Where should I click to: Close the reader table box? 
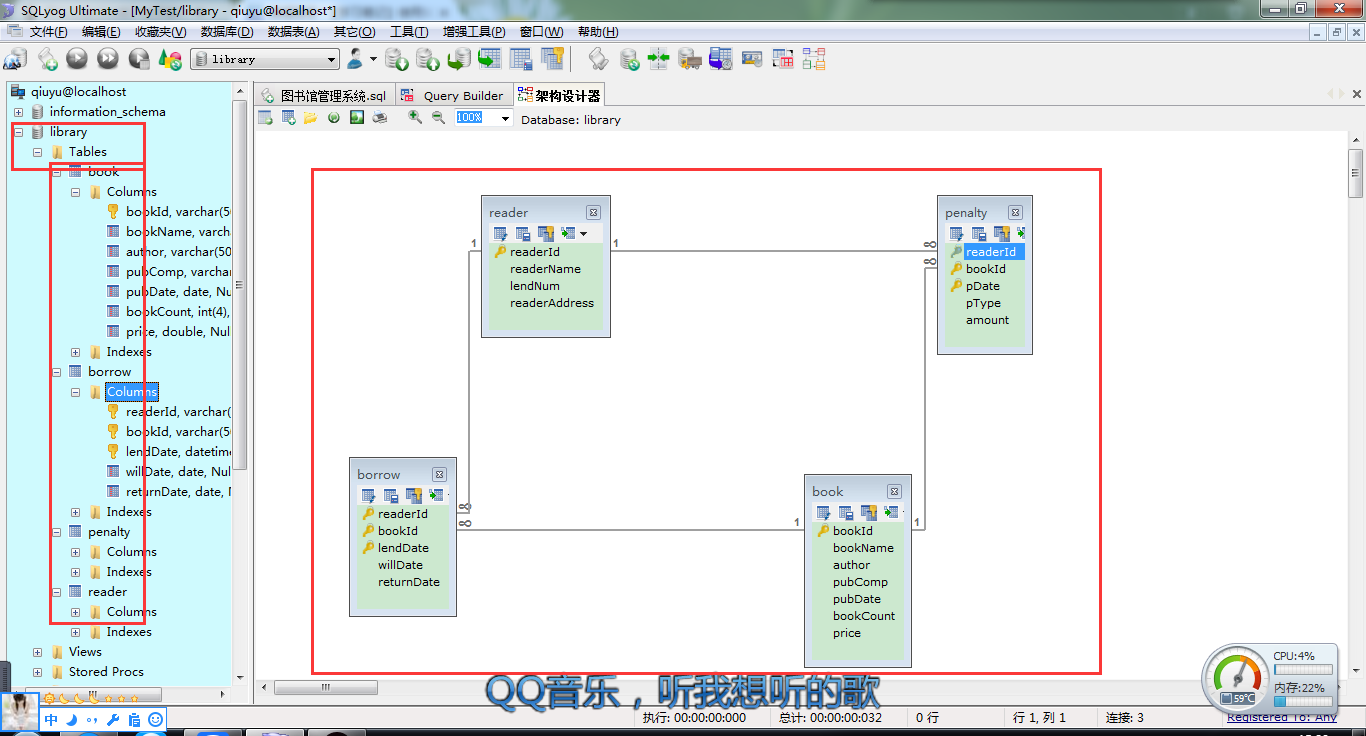593,212
